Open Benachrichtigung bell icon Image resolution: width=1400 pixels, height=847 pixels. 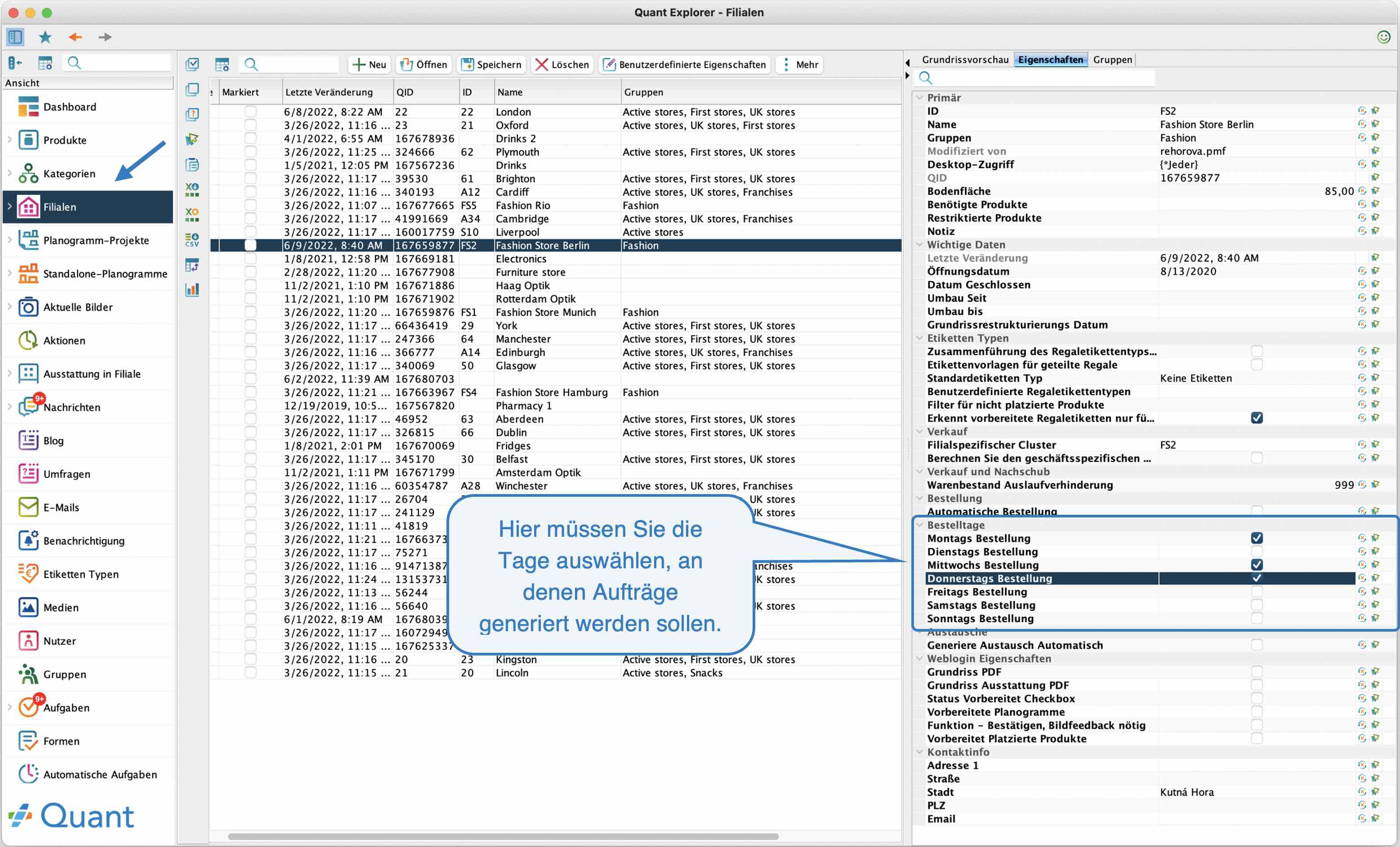tap(28, 540)
